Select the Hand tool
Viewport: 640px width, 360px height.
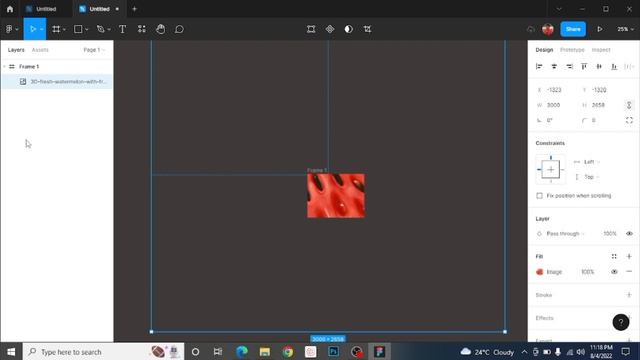point(160,29)
